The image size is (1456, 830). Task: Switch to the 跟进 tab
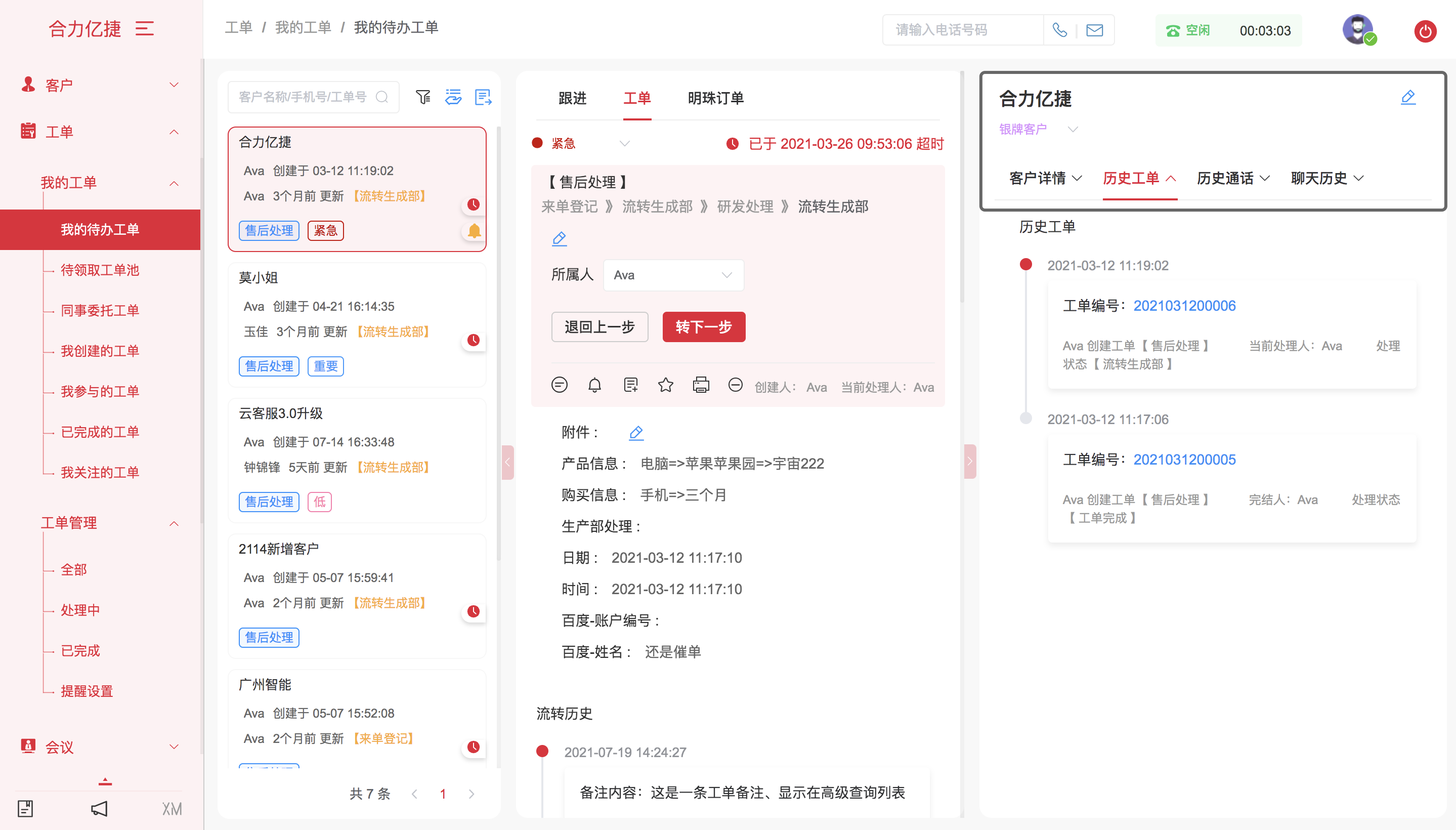pos(572,99)
